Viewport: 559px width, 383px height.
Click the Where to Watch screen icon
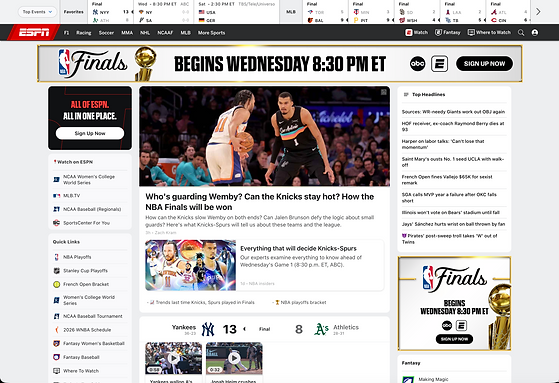coord(471,32)
